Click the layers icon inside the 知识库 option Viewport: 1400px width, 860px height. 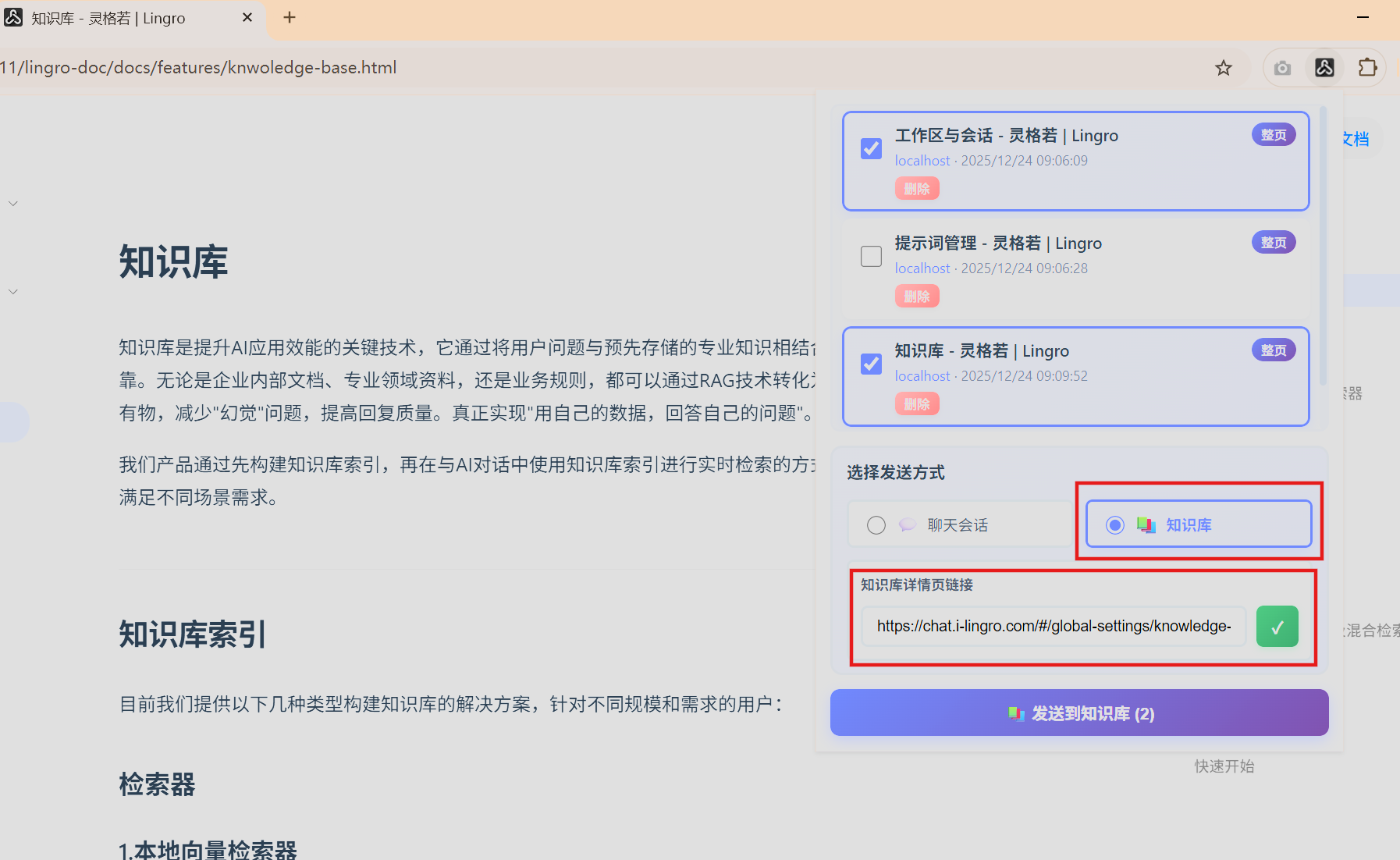(1146, 524)
